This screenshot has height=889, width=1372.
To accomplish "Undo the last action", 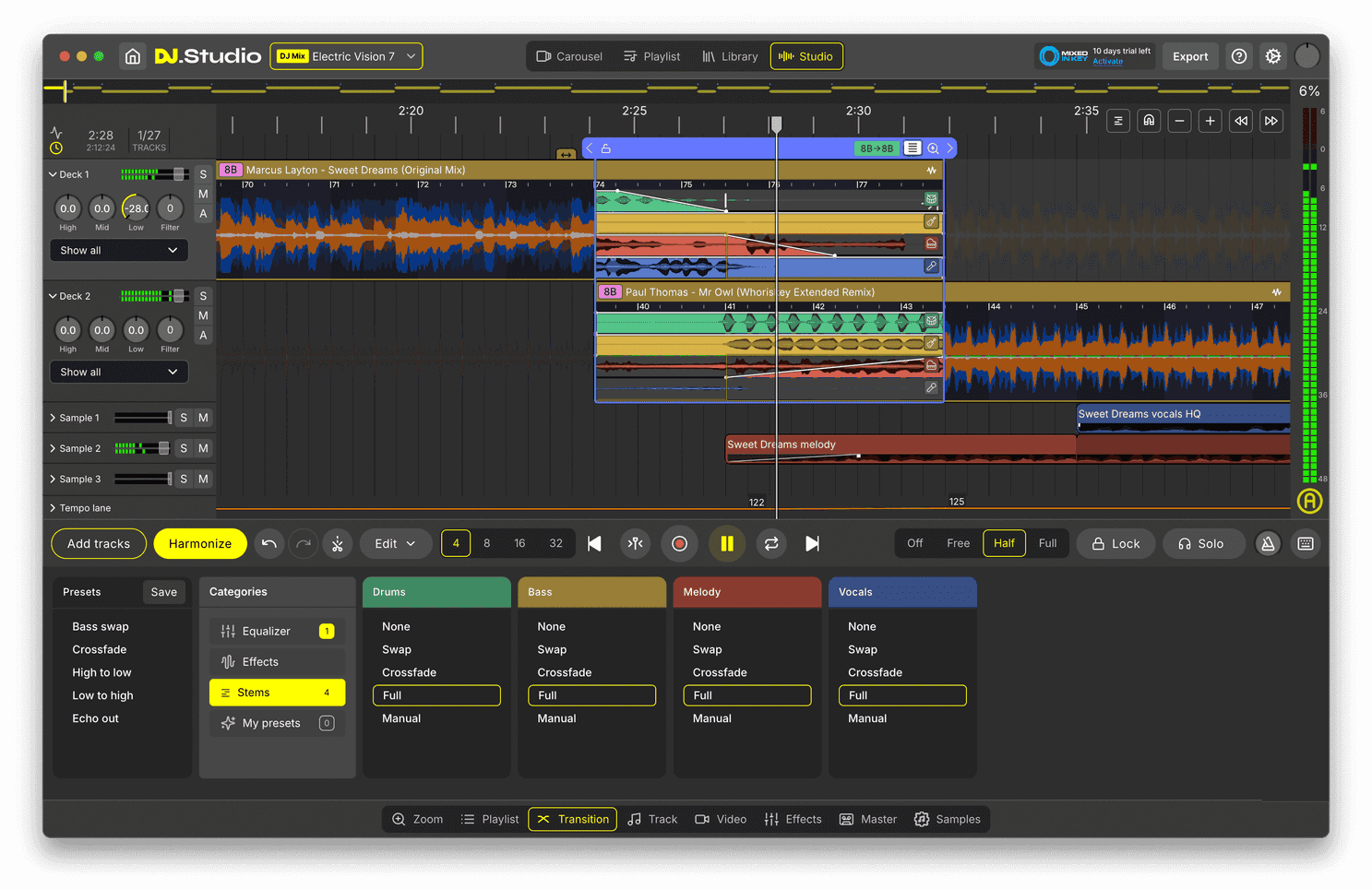I will click(268, 544).
